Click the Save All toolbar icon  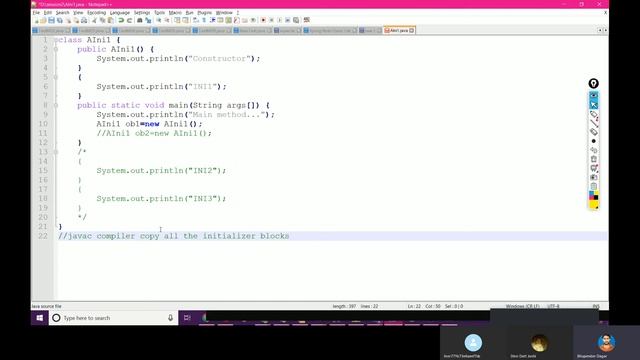tap(60, 20)
